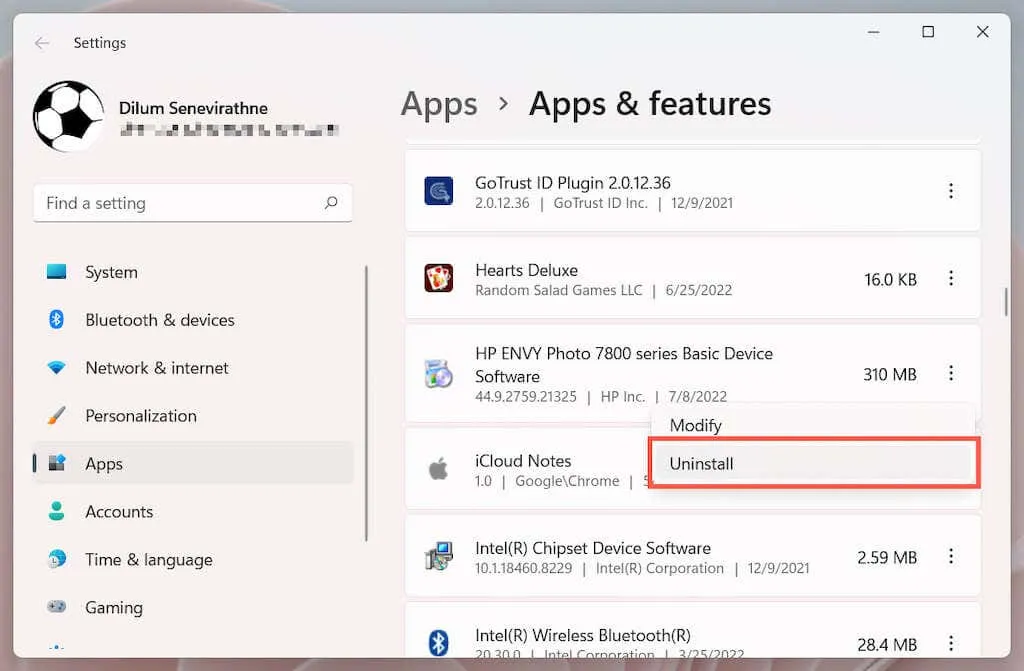Image resolution: width=1024 pixels, height=671 pixels.
Task: Click the Intel Chipset Device Software icon
Action: point(438,557)
